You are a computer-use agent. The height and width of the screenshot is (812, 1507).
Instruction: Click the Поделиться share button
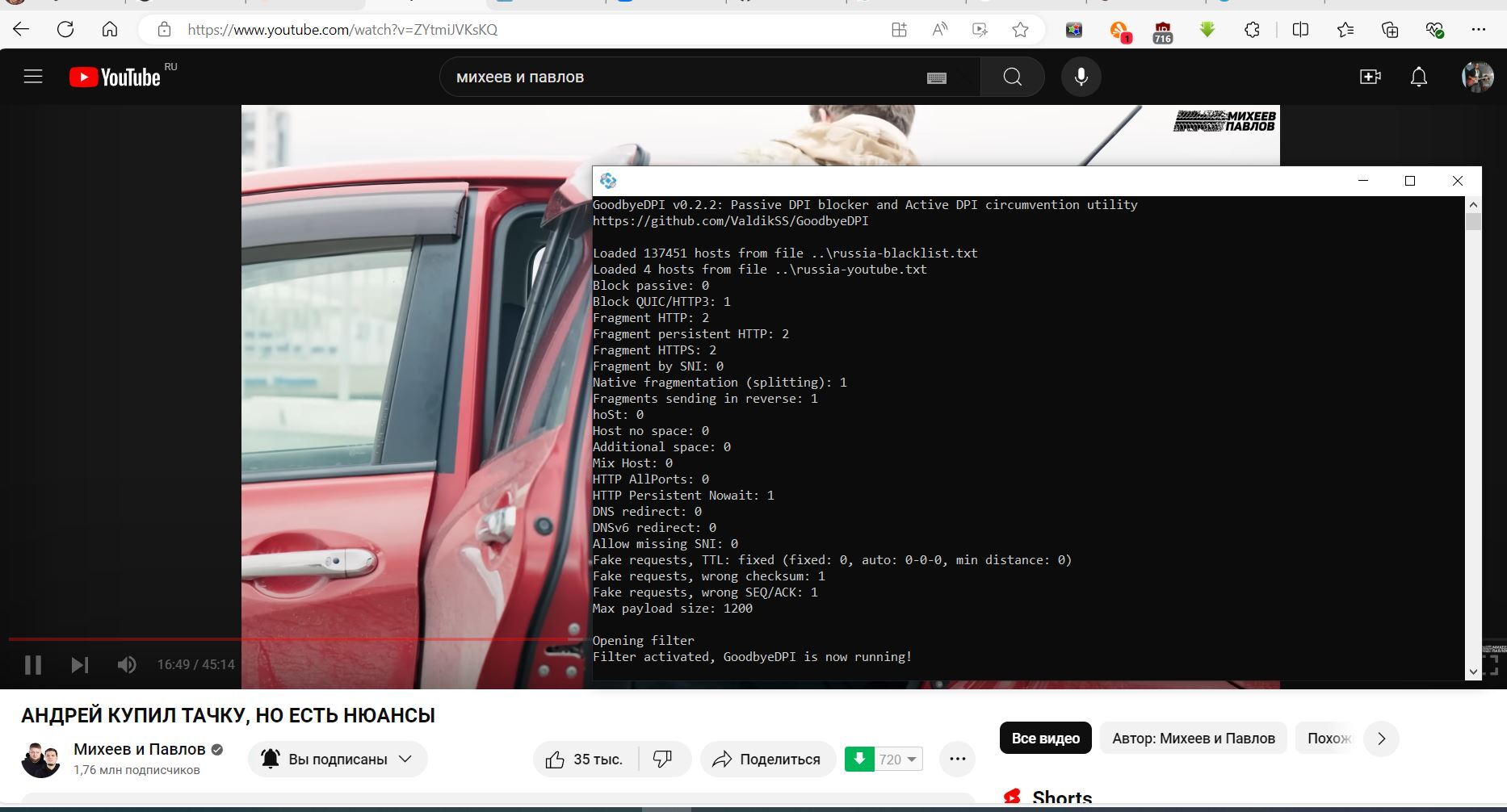click(x=767, y=760)
